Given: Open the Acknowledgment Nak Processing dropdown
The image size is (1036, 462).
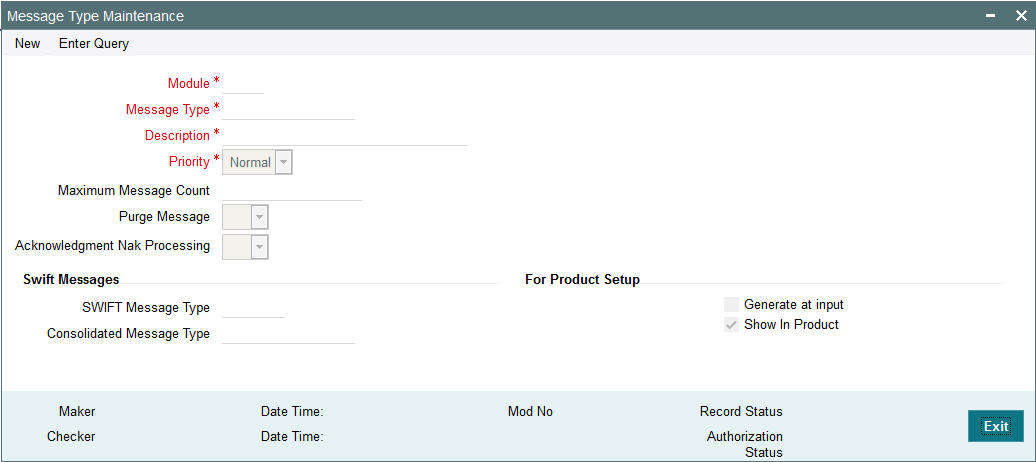Looking at the screenshot, I should 246,247.
